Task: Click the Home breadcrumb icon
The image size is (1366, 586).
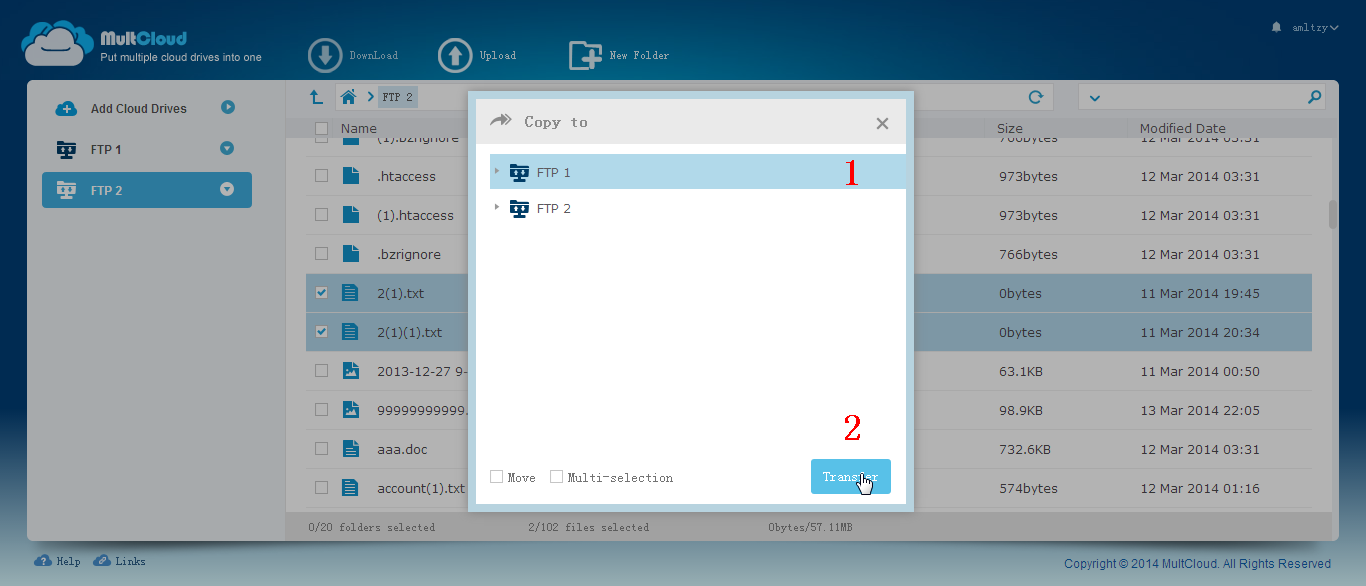Action: 348,97
